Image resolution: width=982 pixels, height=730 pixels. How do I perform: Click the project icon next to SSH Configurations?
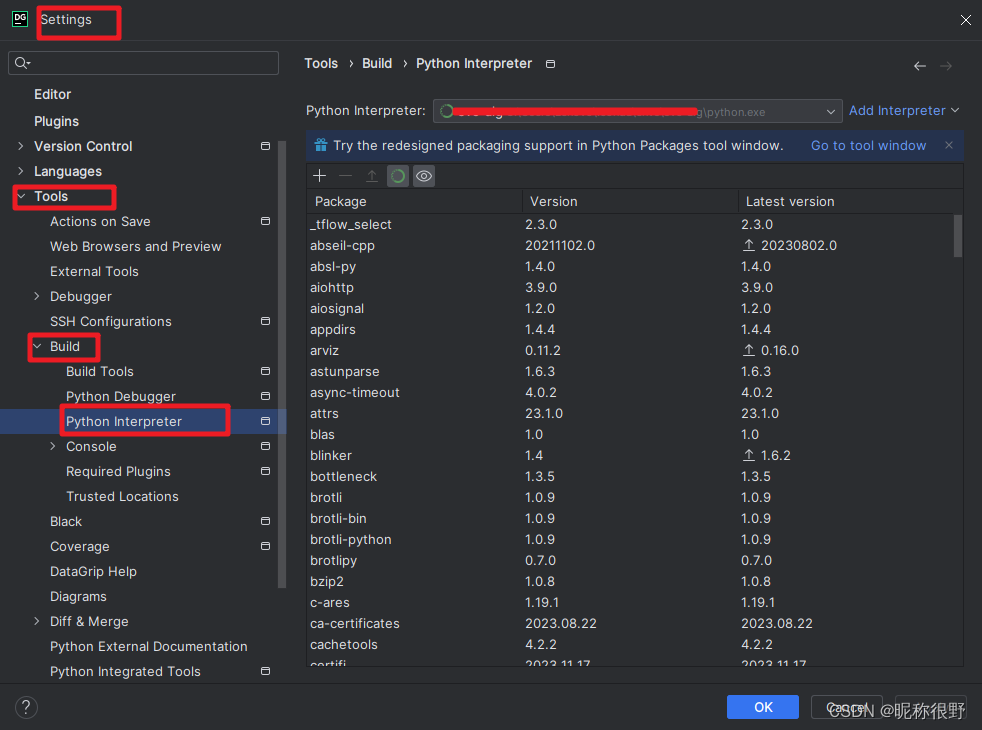point(266,321)
